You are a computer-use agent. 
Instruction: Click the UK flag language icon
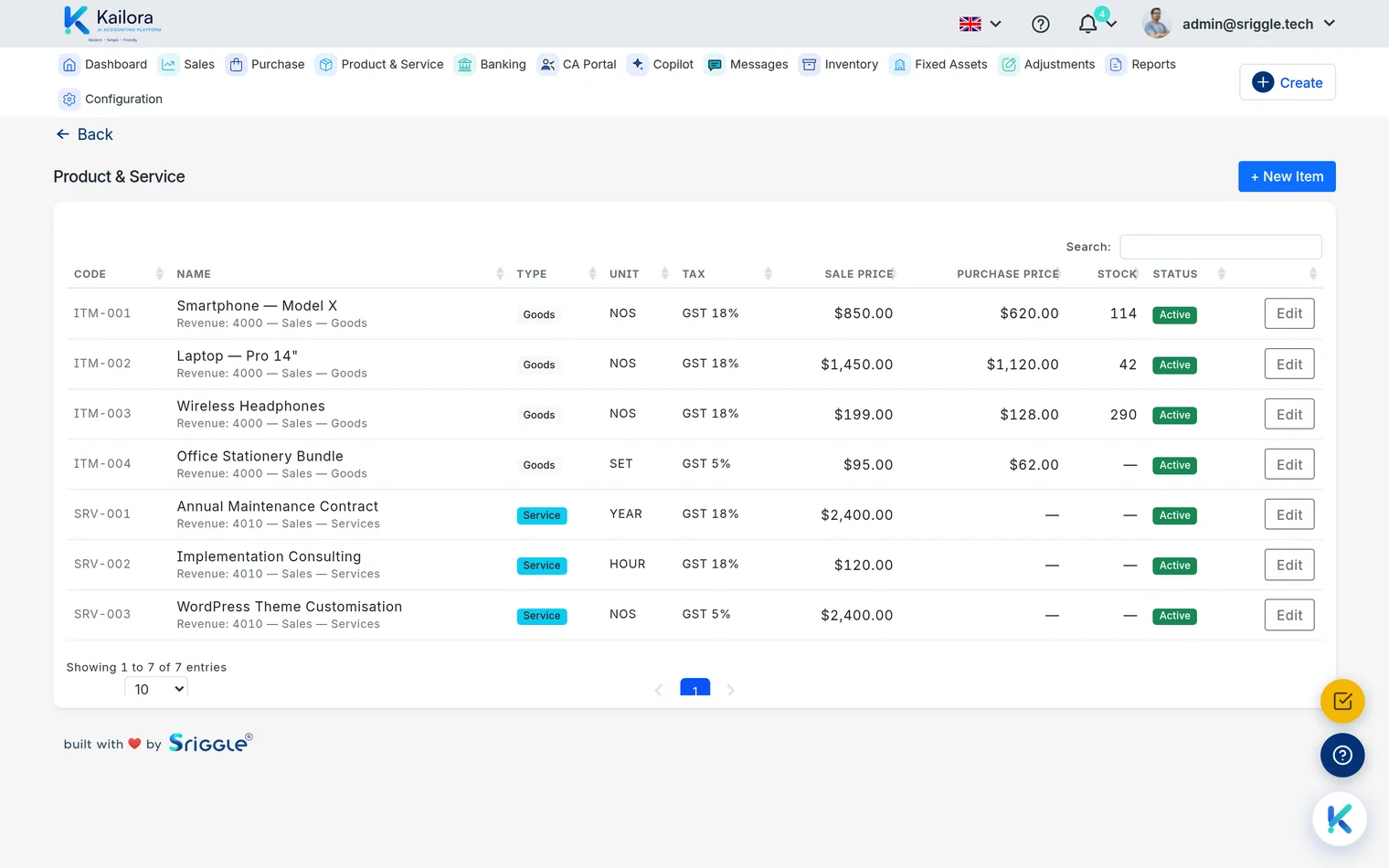click(970, 25)
